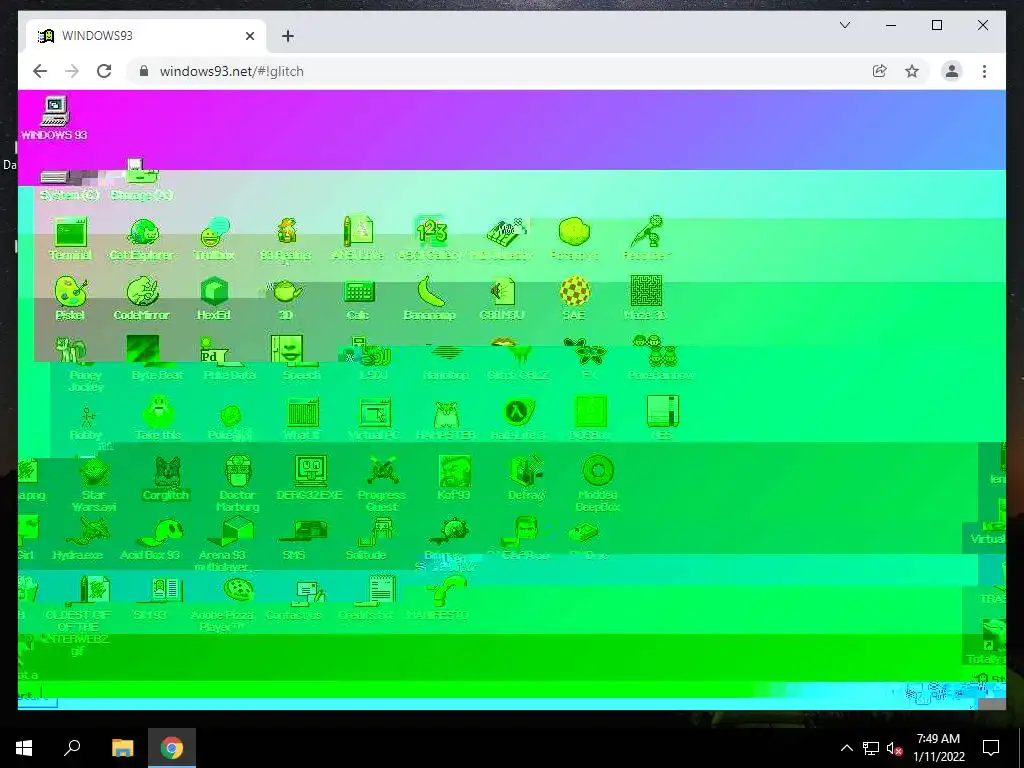The width and height of the screenshot is (1024, 768).
Task: Open the Credits.txt notepad icon
Action: (x=381, y=591)
